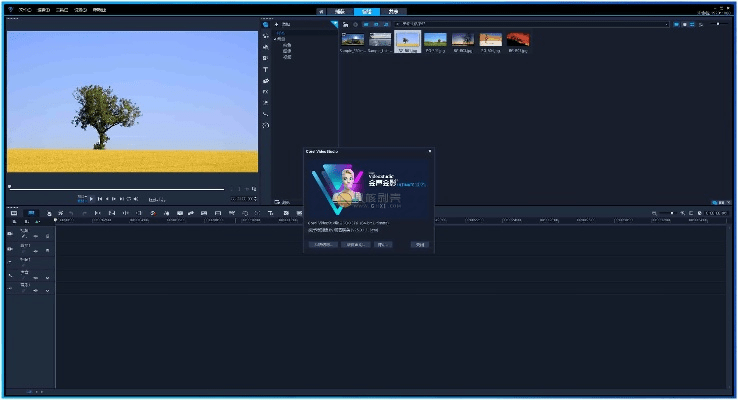Select the Transitions library category icon

tap(266, 58)
